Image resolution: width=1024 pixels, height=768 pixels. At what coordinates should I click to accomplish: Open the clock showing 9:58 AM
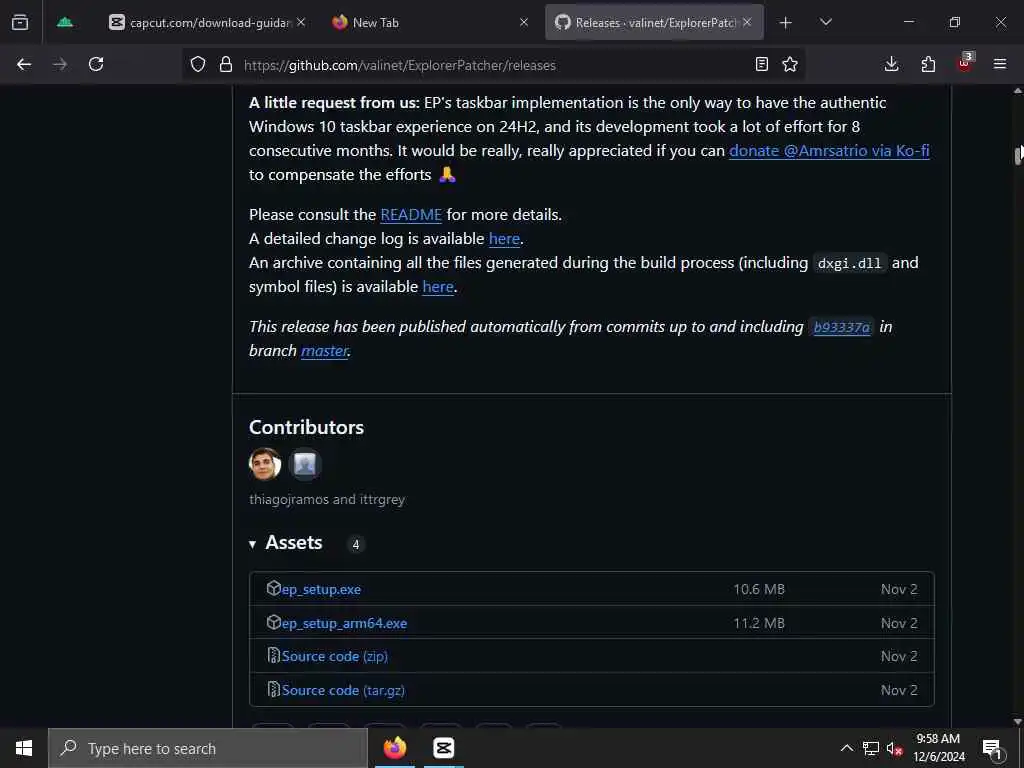pyautogui.click(x=938, y=748)
